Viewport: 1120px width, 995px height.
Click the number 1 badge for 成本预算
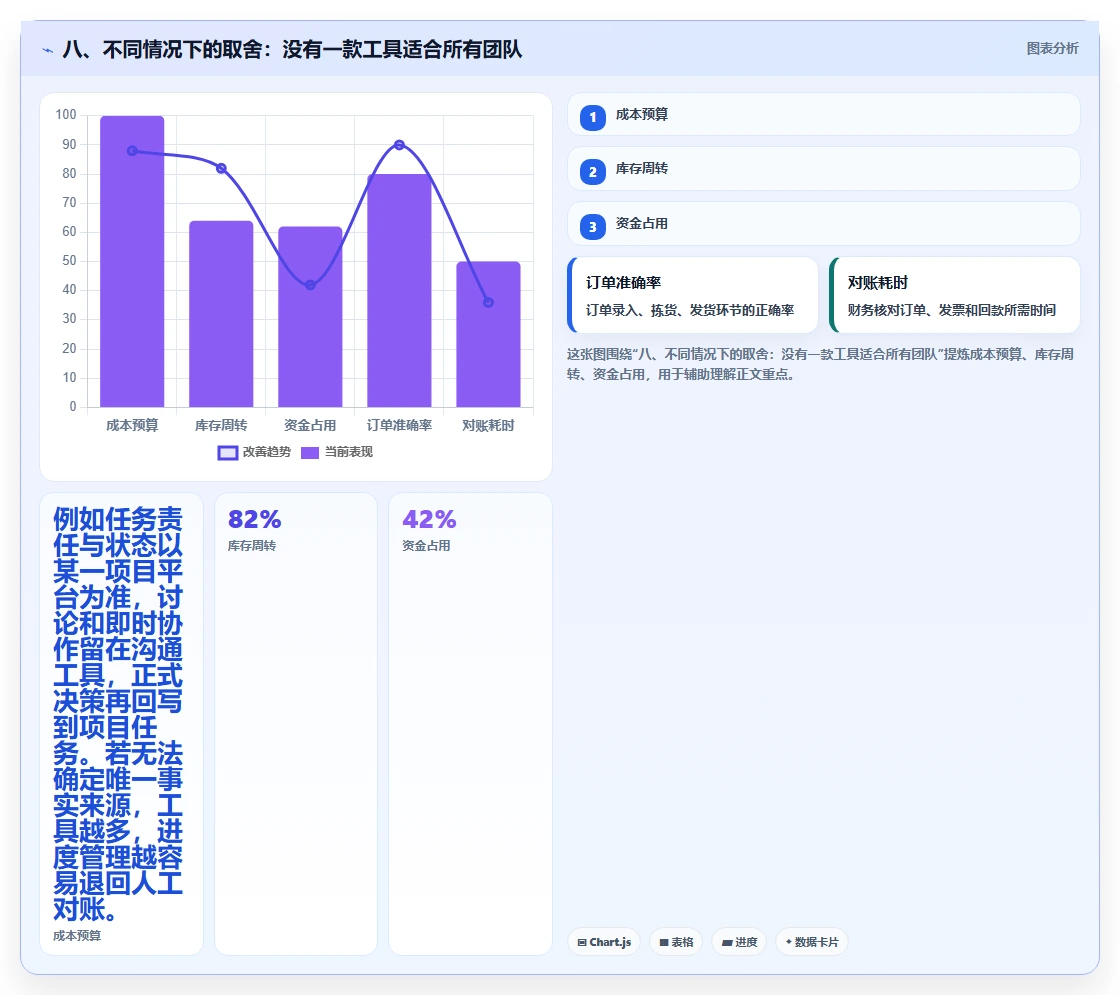coord(592,117)
